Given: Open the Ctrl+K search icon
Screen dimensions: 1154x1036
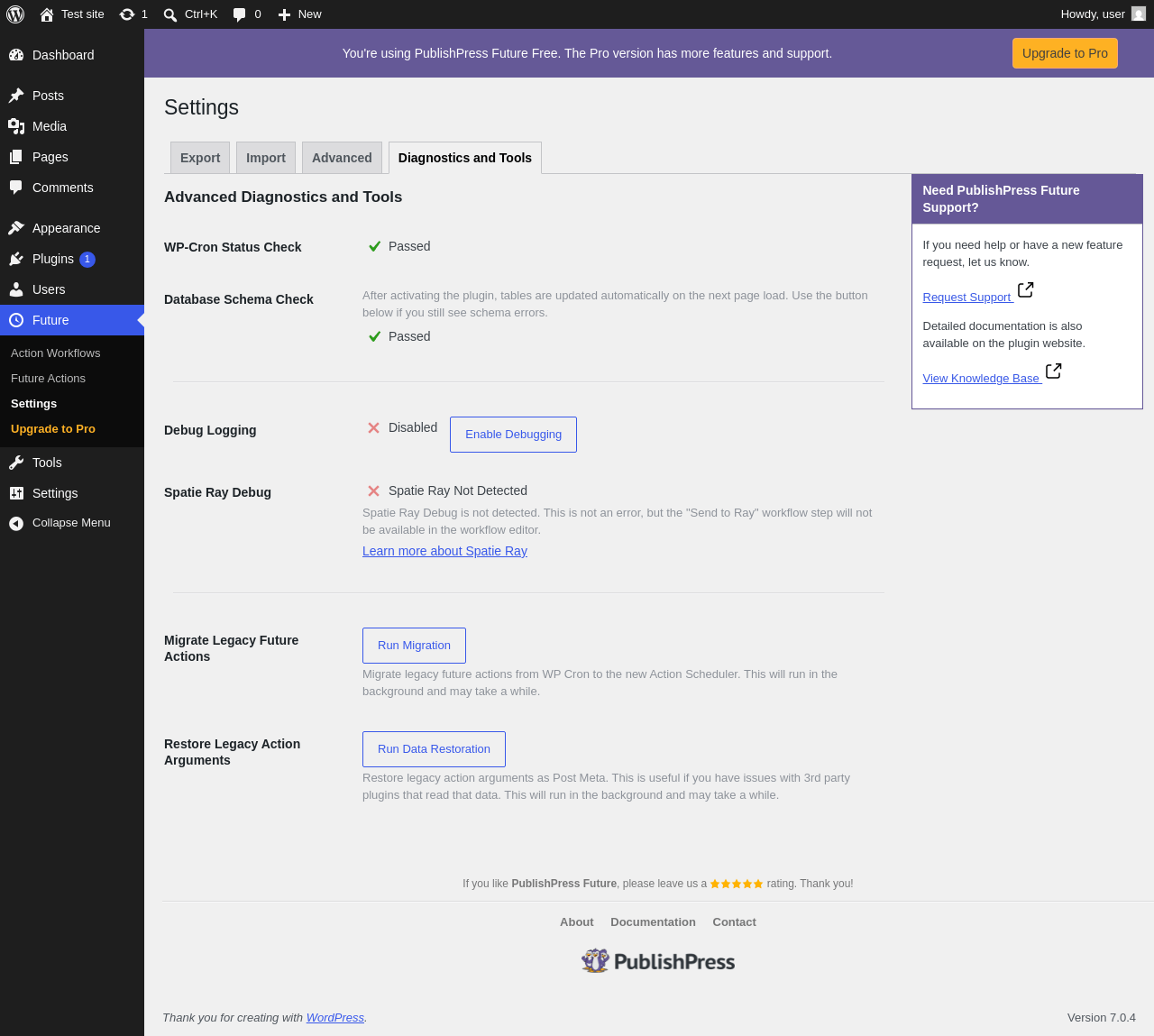Looking at the screenshot, I should click(x=170, y=14).
